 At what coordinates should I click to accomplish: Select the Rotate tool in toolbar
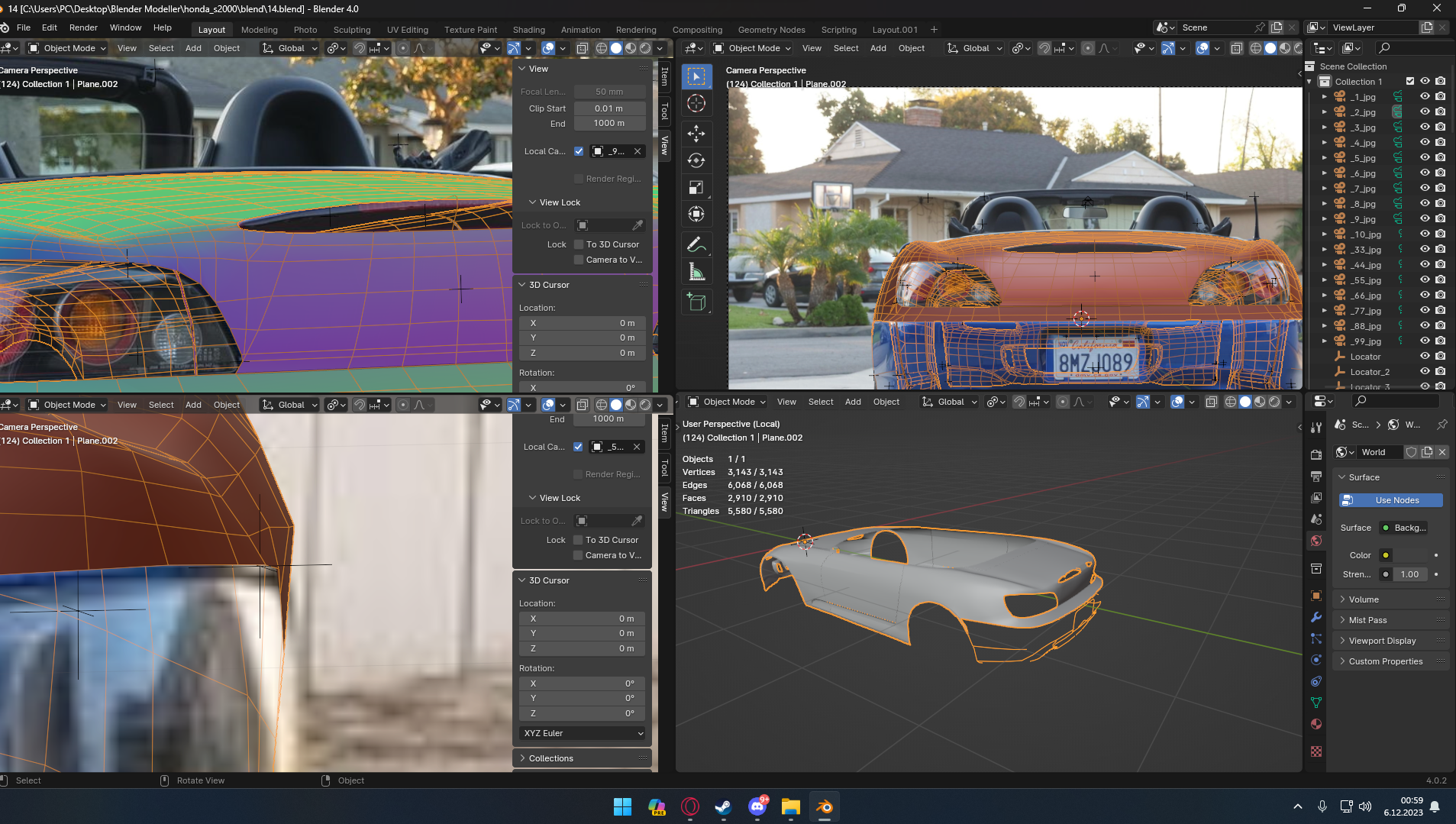(696, 160)
